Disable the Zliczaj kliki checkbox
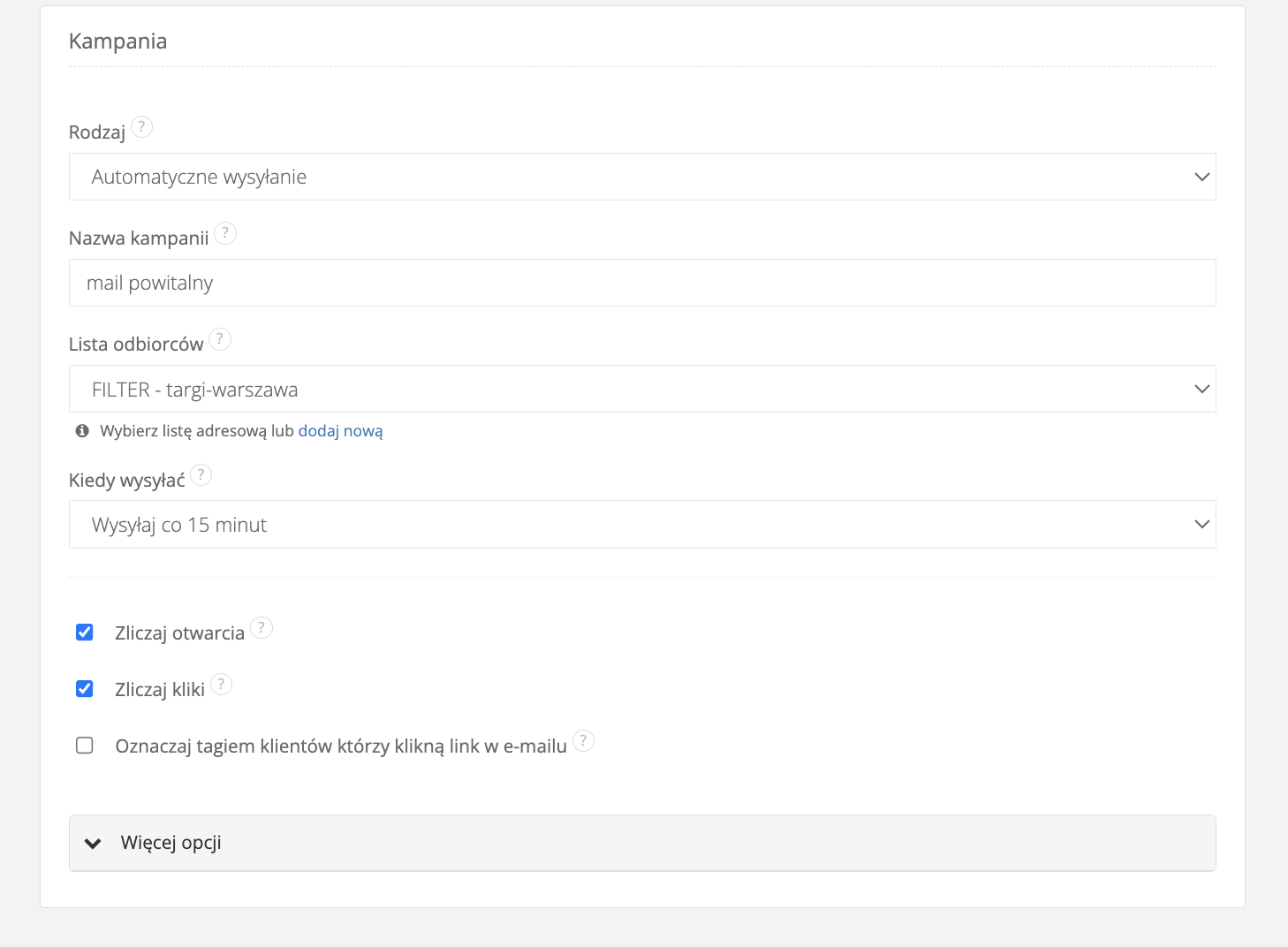 pos(85,689)
